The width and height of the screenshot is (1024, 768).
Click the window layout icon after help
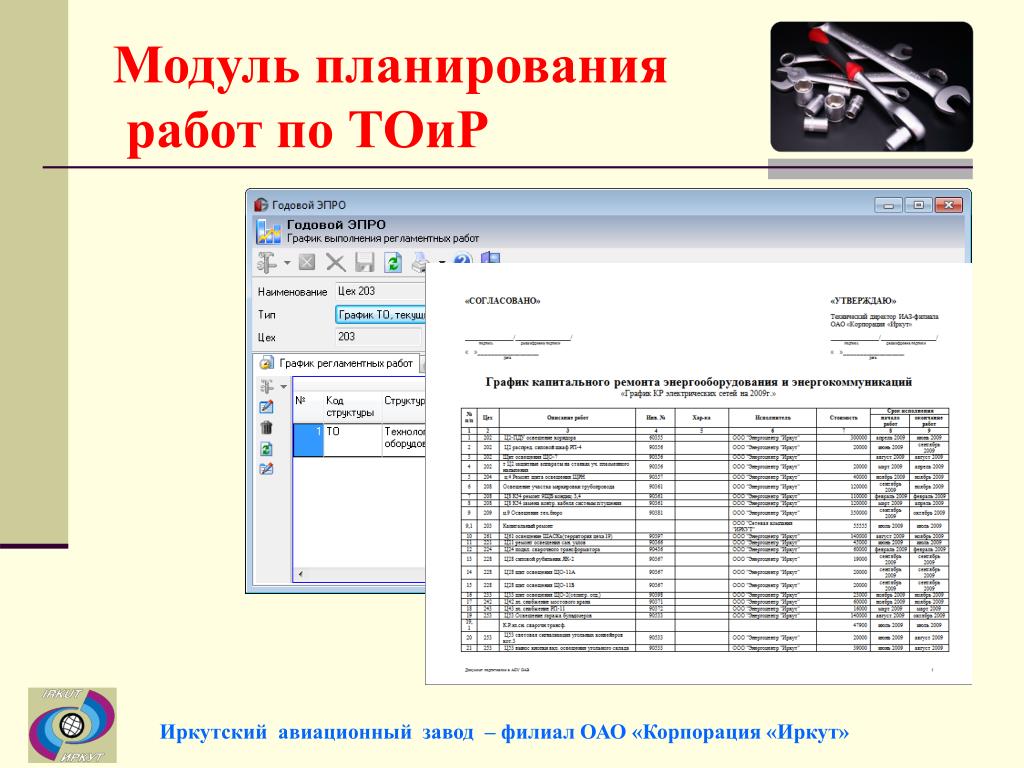coord(490,259)
